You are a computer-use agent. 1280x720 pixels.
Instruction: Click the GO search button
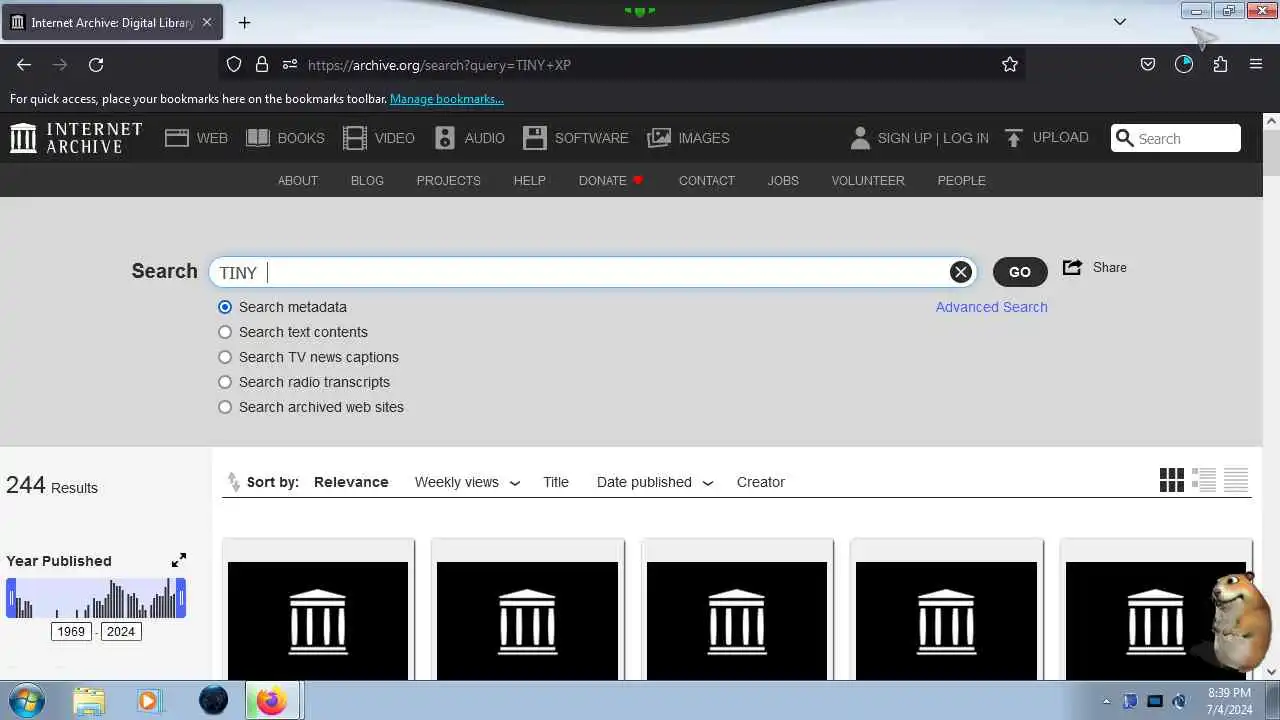1020,272
